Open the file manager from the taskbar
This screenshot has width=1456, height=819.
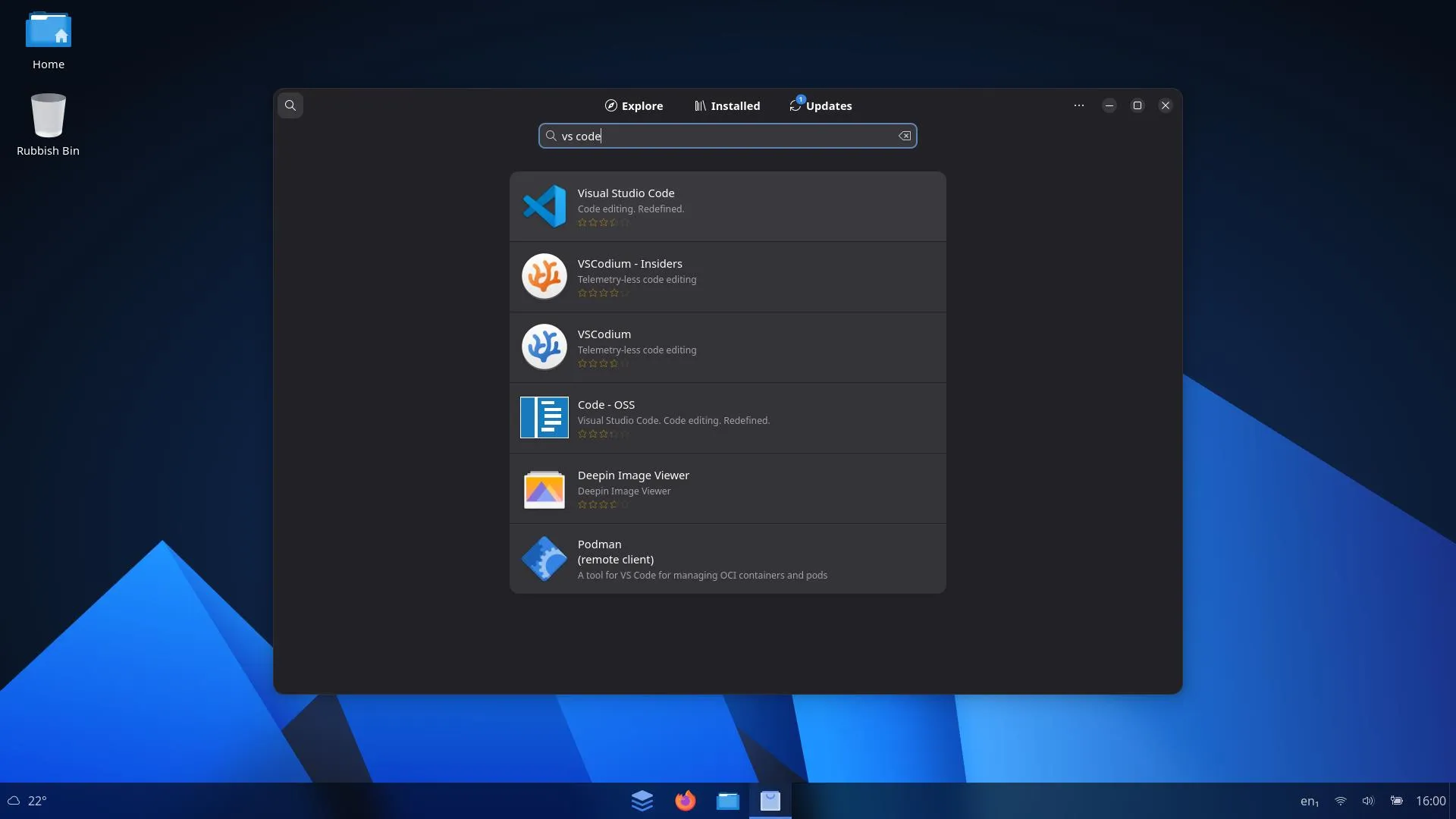point(728,801)
